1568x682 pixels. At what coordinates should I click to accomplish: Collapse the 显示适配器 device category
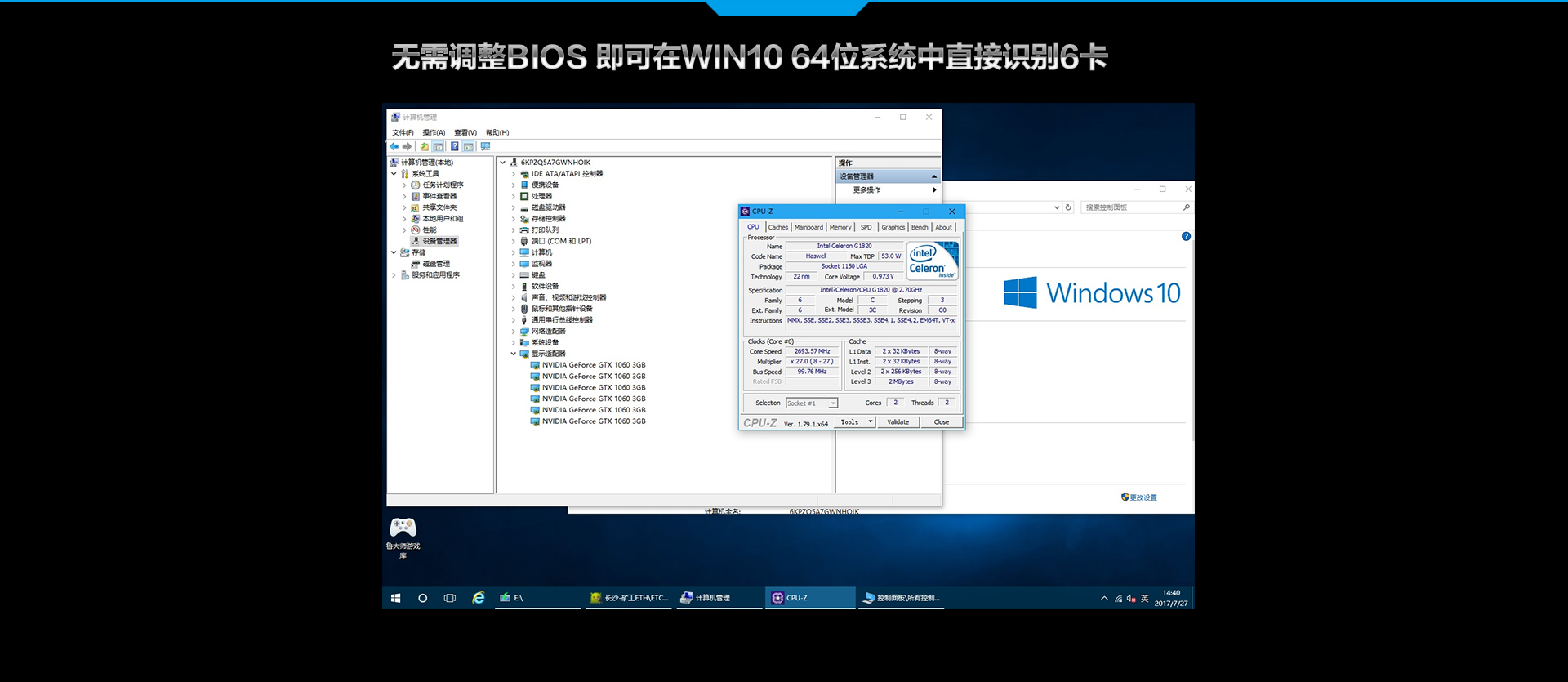click(514, 354)
